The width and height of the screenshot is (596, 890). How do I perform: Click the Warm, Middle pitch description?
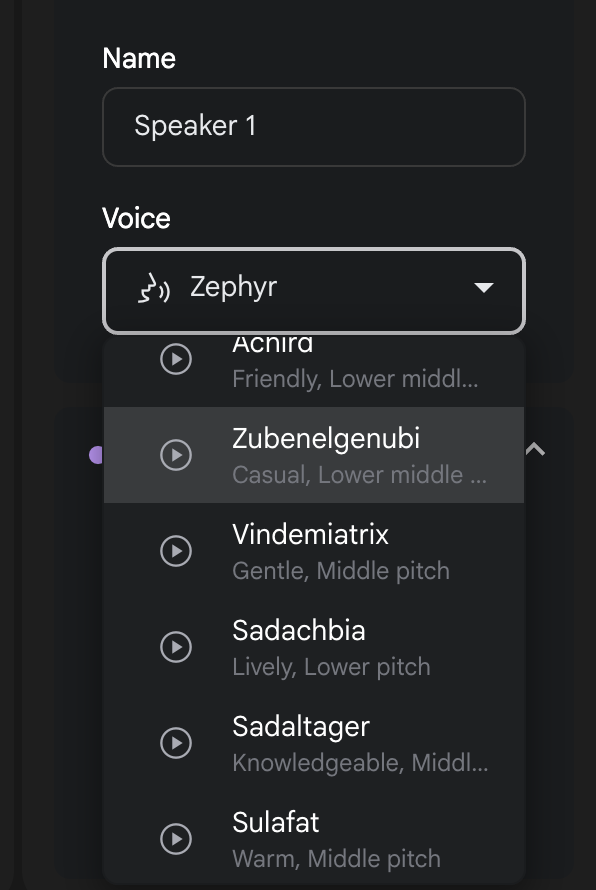pos(336,858)
